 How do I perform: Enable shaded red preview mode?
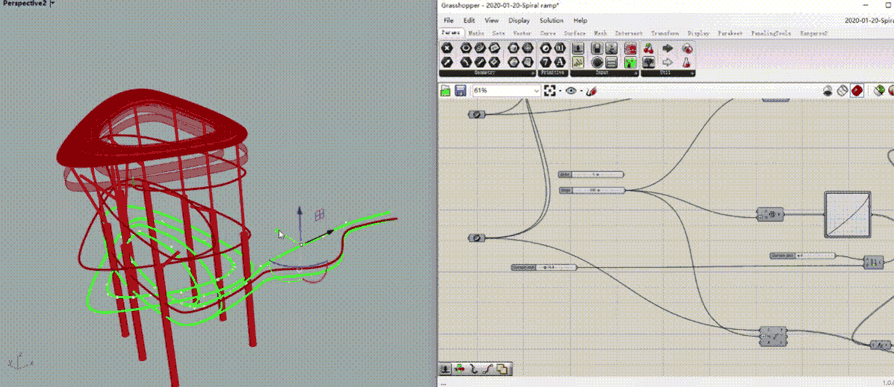(856, 91)
